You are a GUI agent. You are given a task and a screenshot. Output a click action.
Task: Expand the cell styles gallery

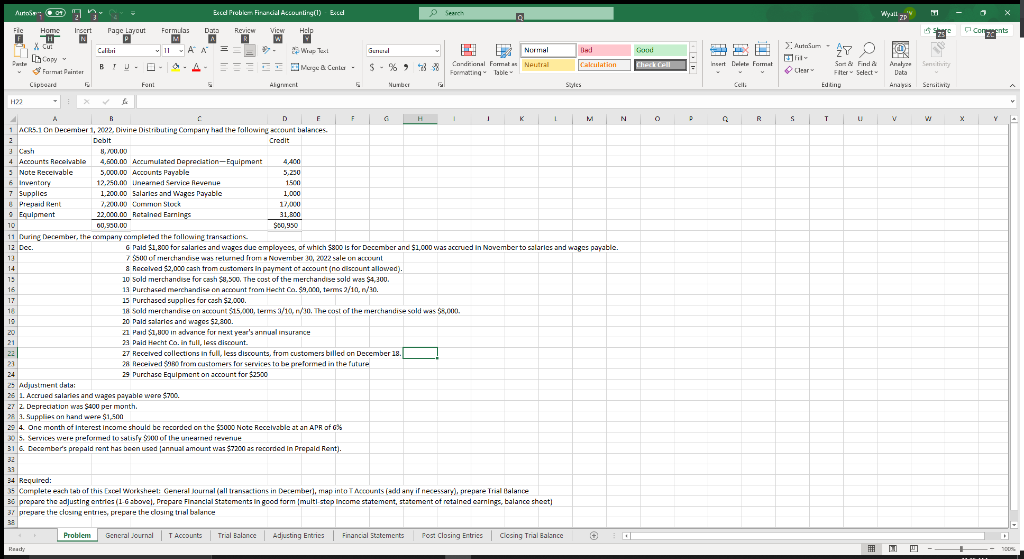point(693,68)
